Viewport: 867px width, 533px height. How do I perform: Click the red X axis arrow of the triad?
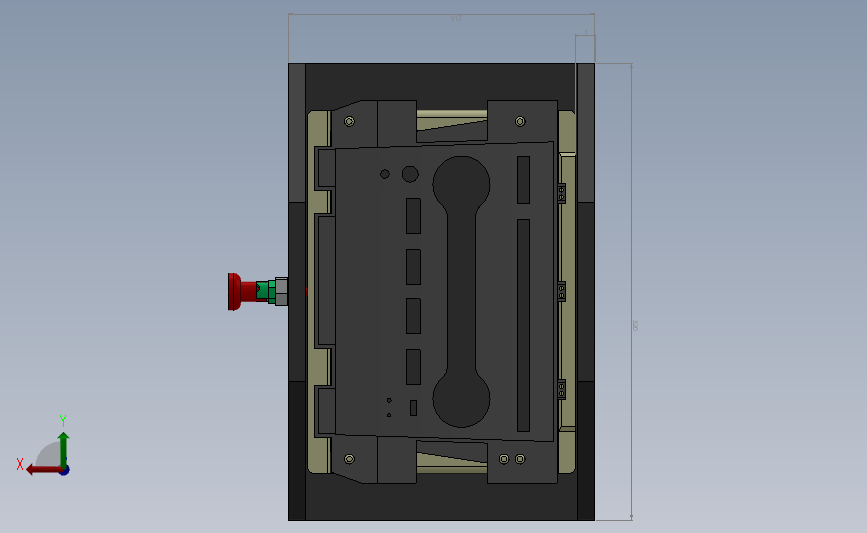coord(43,470)
